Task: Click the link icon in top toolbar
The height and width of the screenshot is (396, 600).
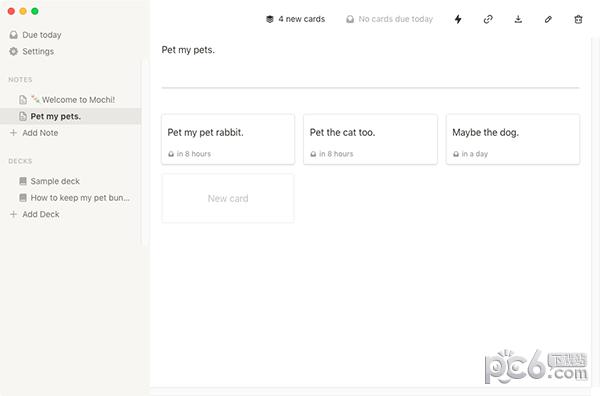Action: click(488, 19)
